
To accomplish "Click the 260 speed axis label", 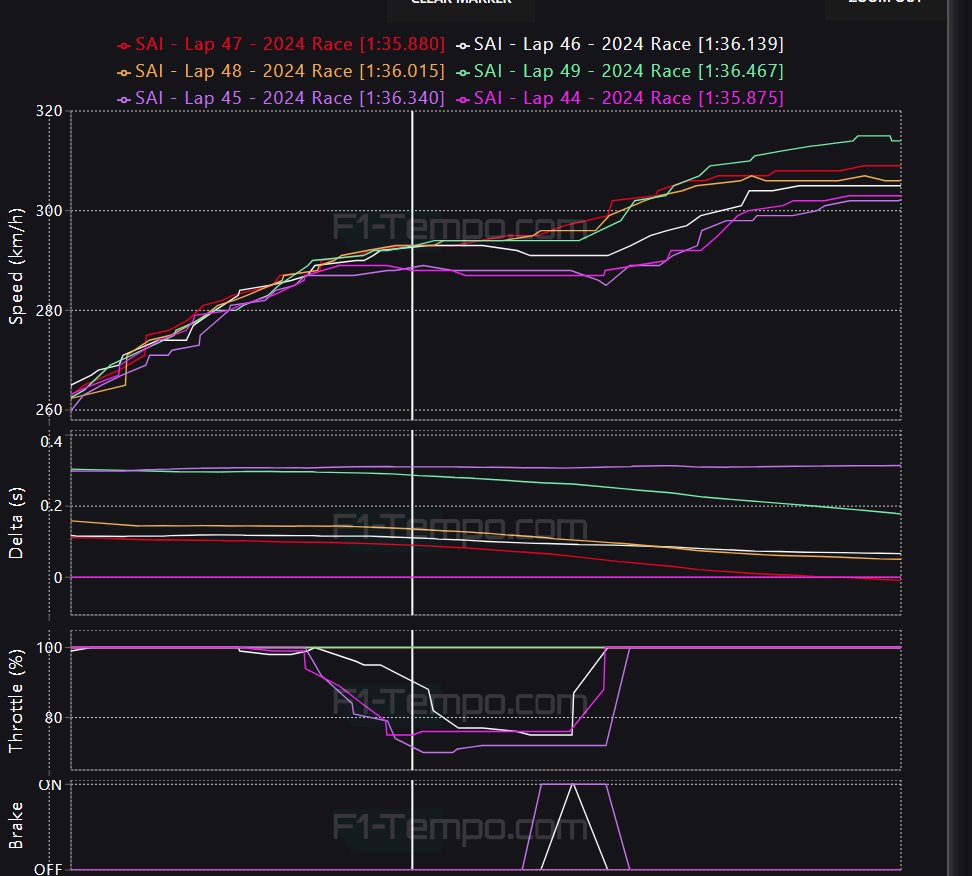I will point(48,410).
